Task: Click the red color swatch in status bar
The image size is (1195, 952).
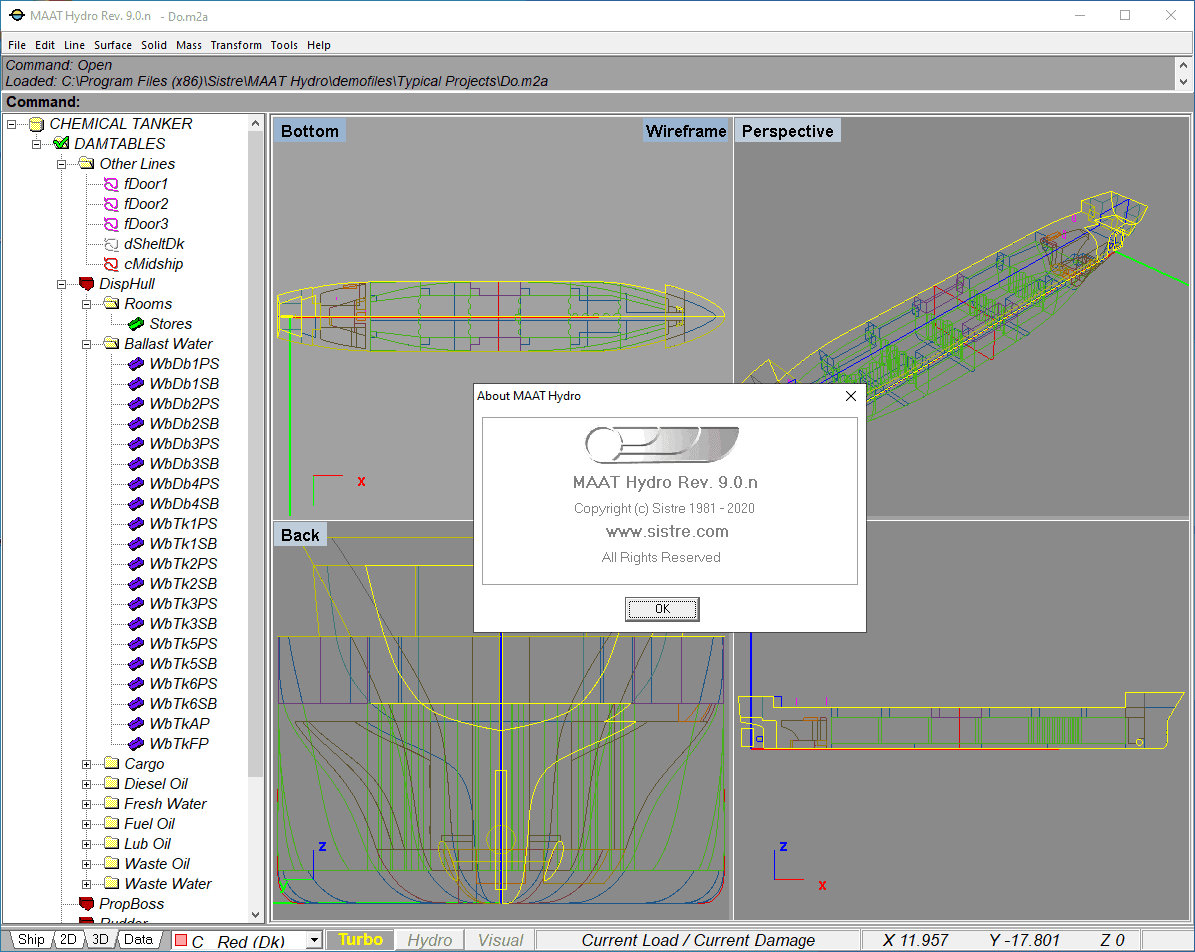Action: click(x=181, y=941)
